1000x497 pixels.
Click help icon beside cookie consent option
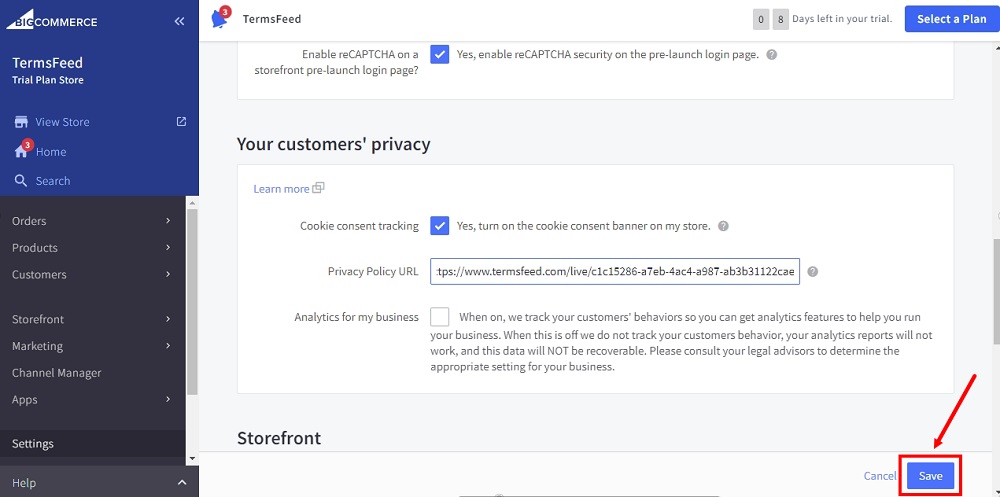[723, 226]
